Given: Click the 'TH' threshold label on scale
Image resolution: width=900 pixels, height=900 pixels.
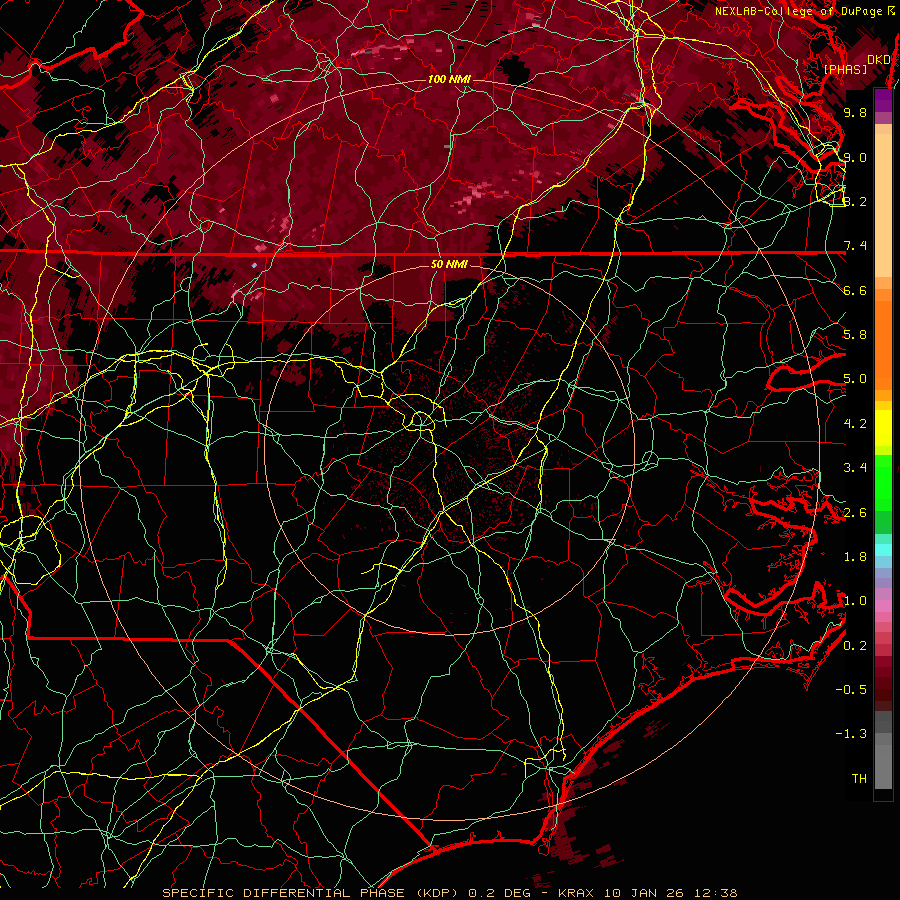Looking at the screenshot, I should coord(859,779).
